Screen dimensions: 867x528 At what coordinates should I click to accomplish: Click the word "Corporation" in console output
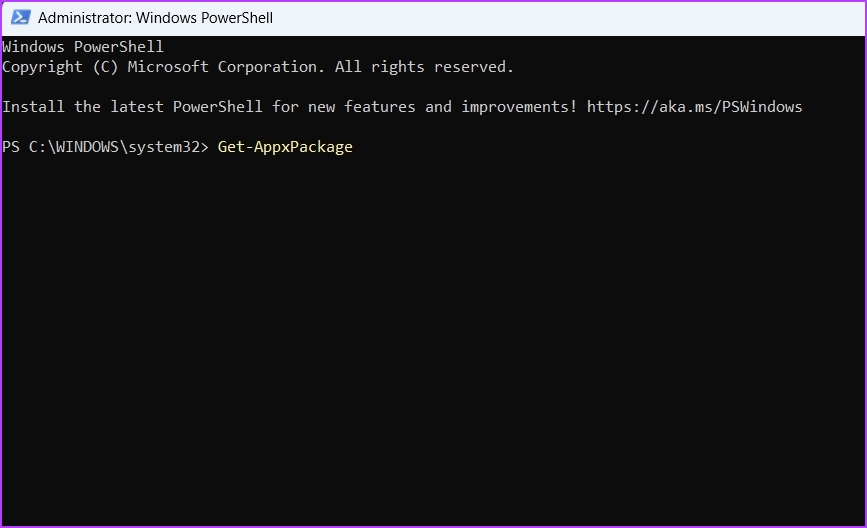[x=271, y=67]
